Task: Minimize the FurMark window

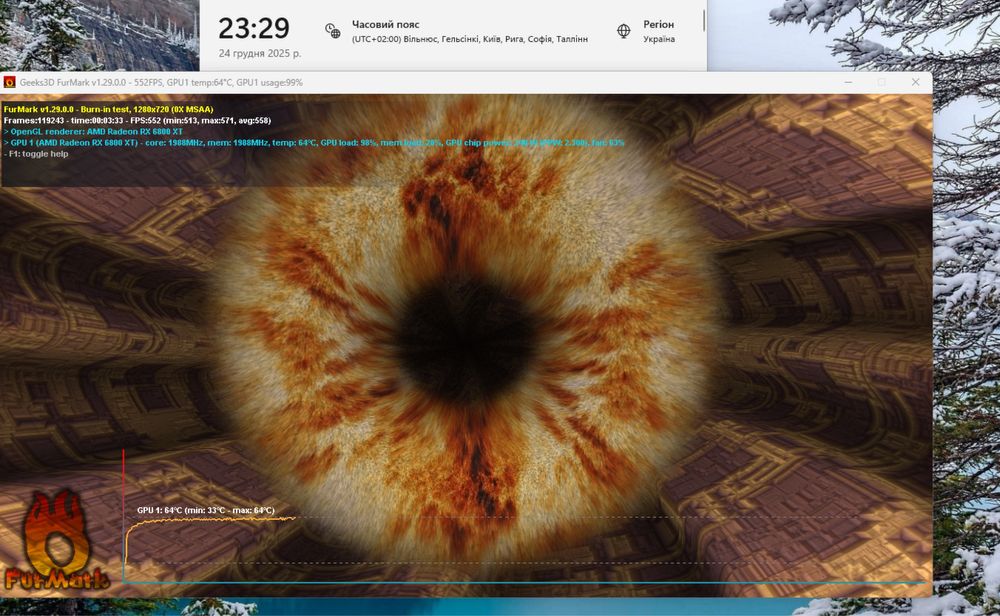Action: pos(848,82)
